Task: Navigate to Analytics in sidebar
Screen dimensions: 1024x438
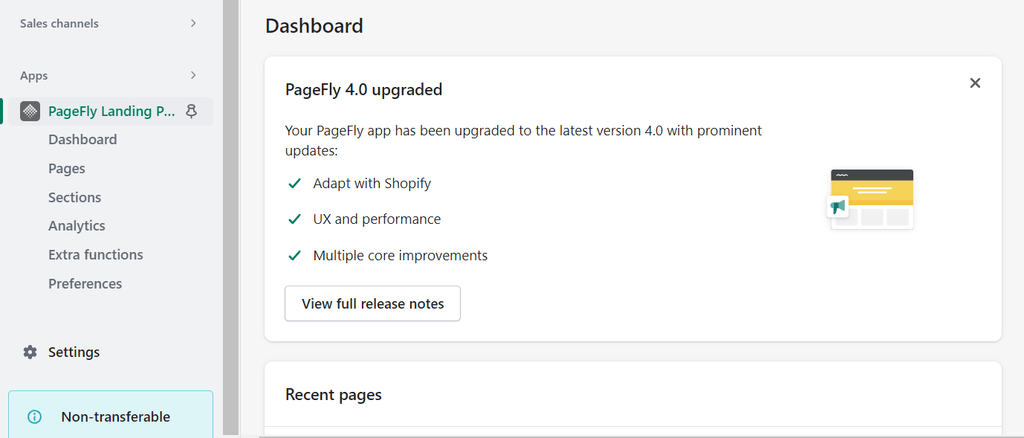Action: (77, 226)
